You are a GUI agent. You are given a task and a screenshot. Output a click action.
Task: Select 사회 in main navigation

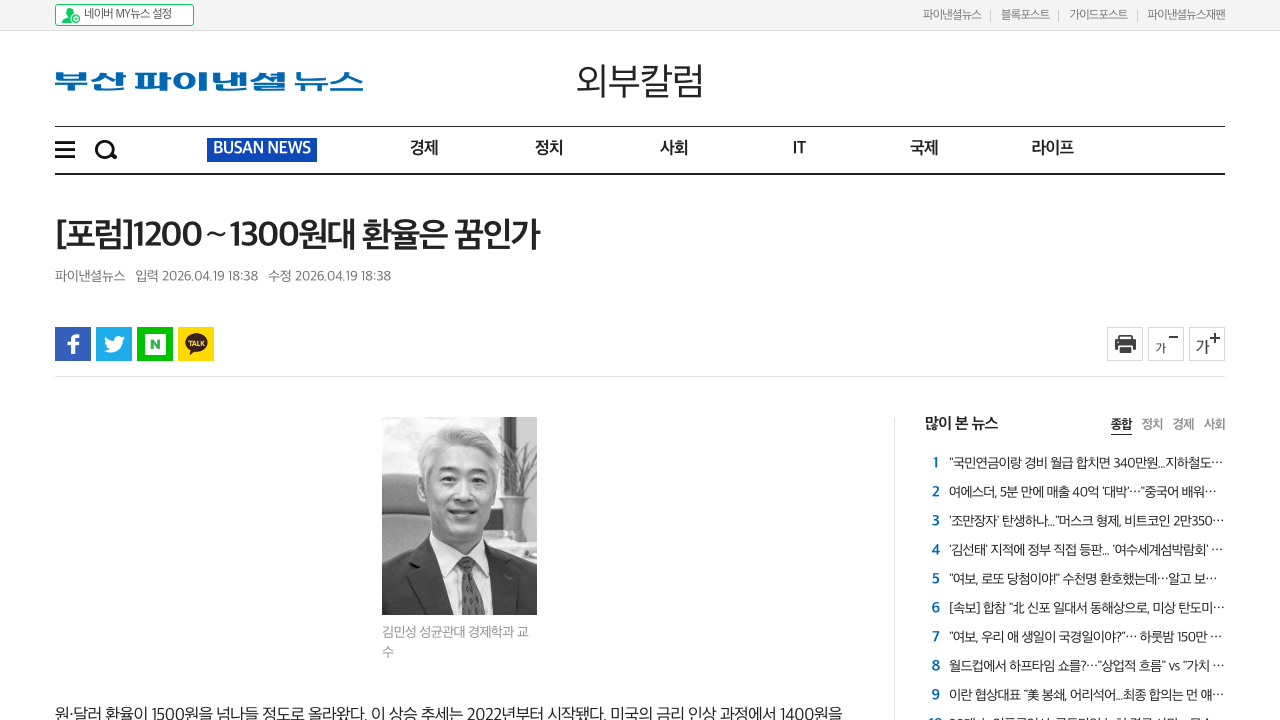point(674,148)
